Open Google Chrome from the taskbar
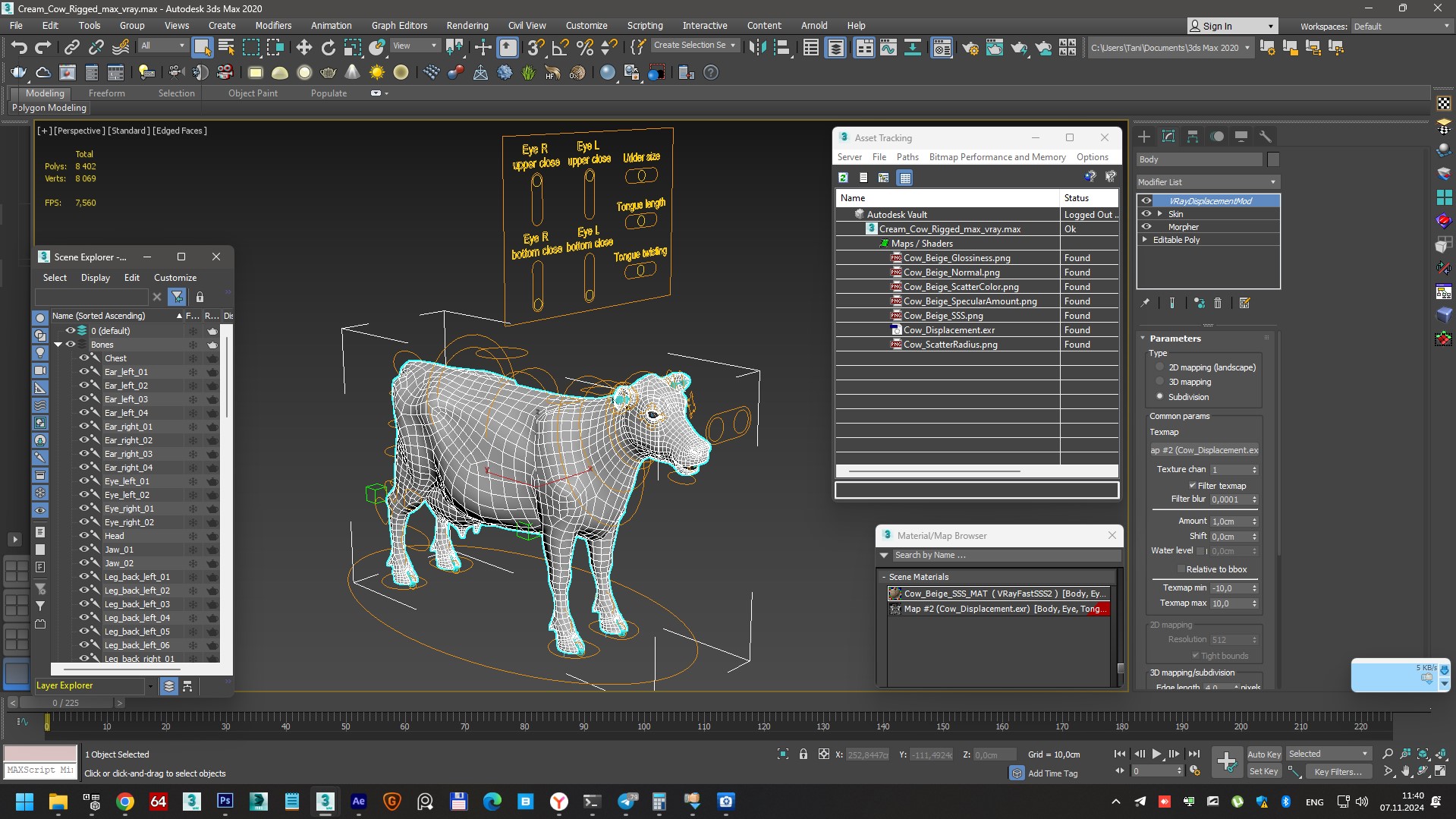The width and height of the screenshot is (1456, 819). (125, 801)
